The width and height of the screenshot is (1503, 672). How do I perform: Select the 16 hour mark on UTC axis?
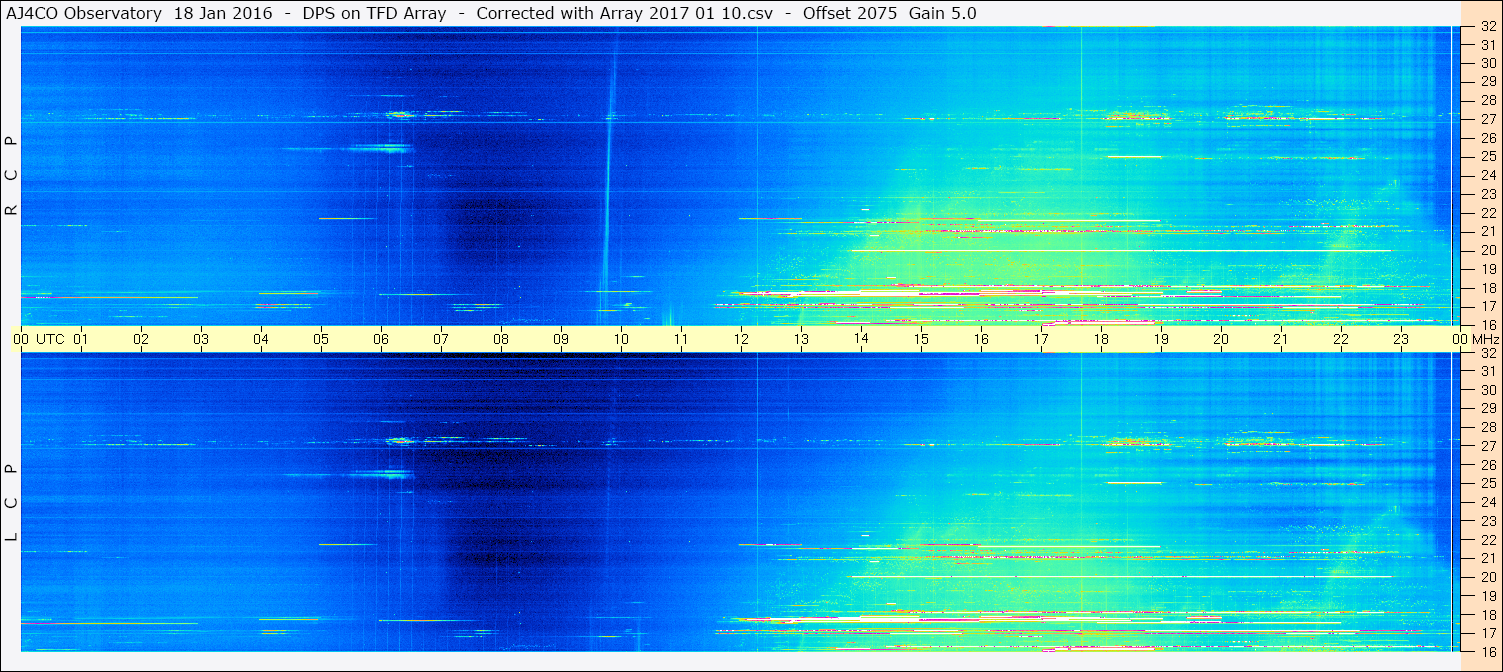[x=981, y=339]
